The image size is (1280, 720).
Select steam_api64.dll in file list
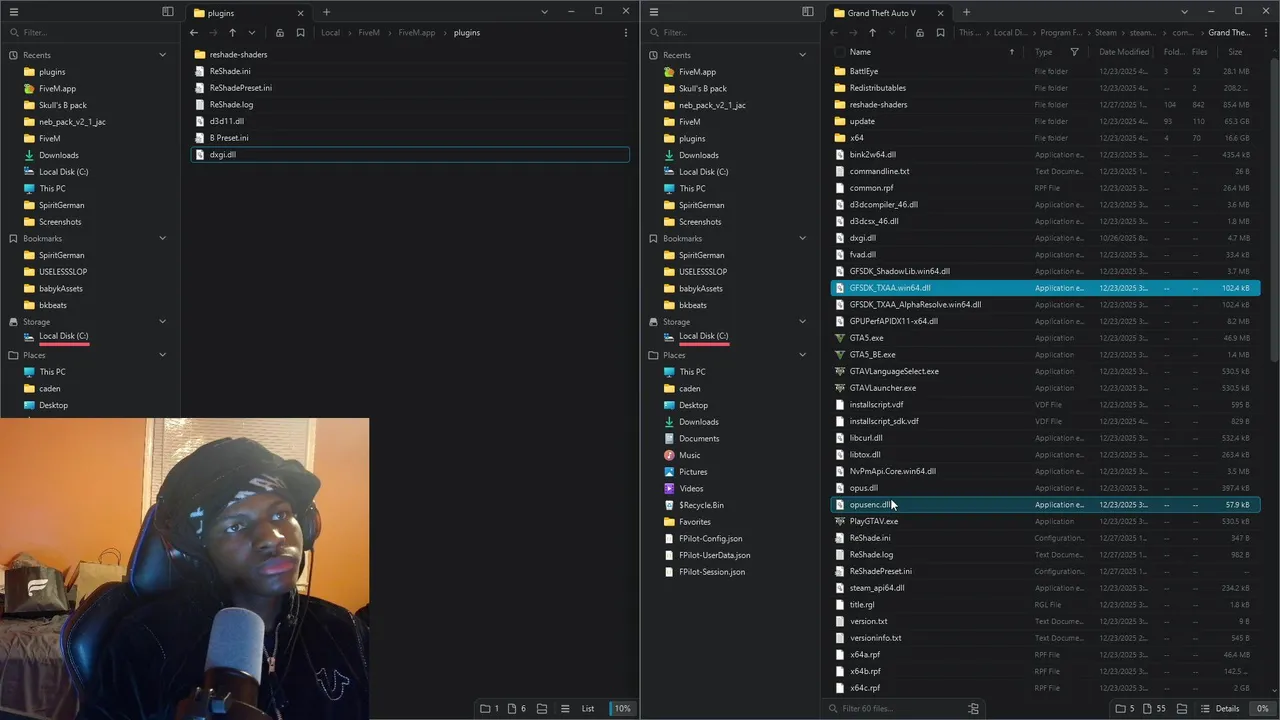pyautogui.click(x=1045, y=588)
